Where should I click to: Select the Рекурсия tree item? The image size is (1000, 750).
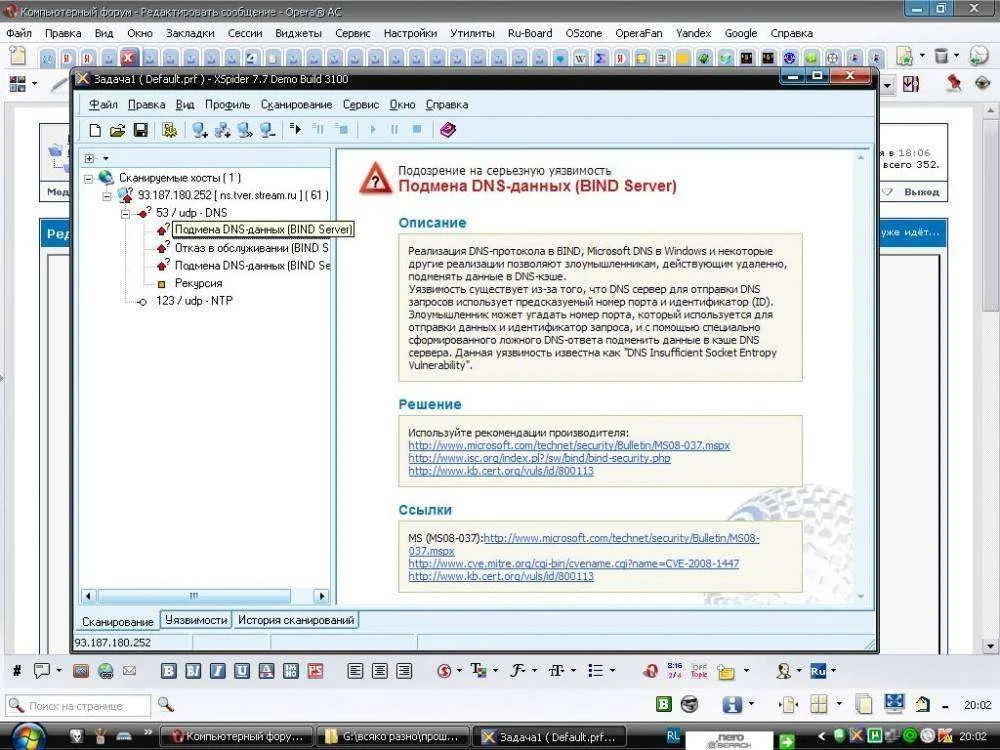point(198,283)
